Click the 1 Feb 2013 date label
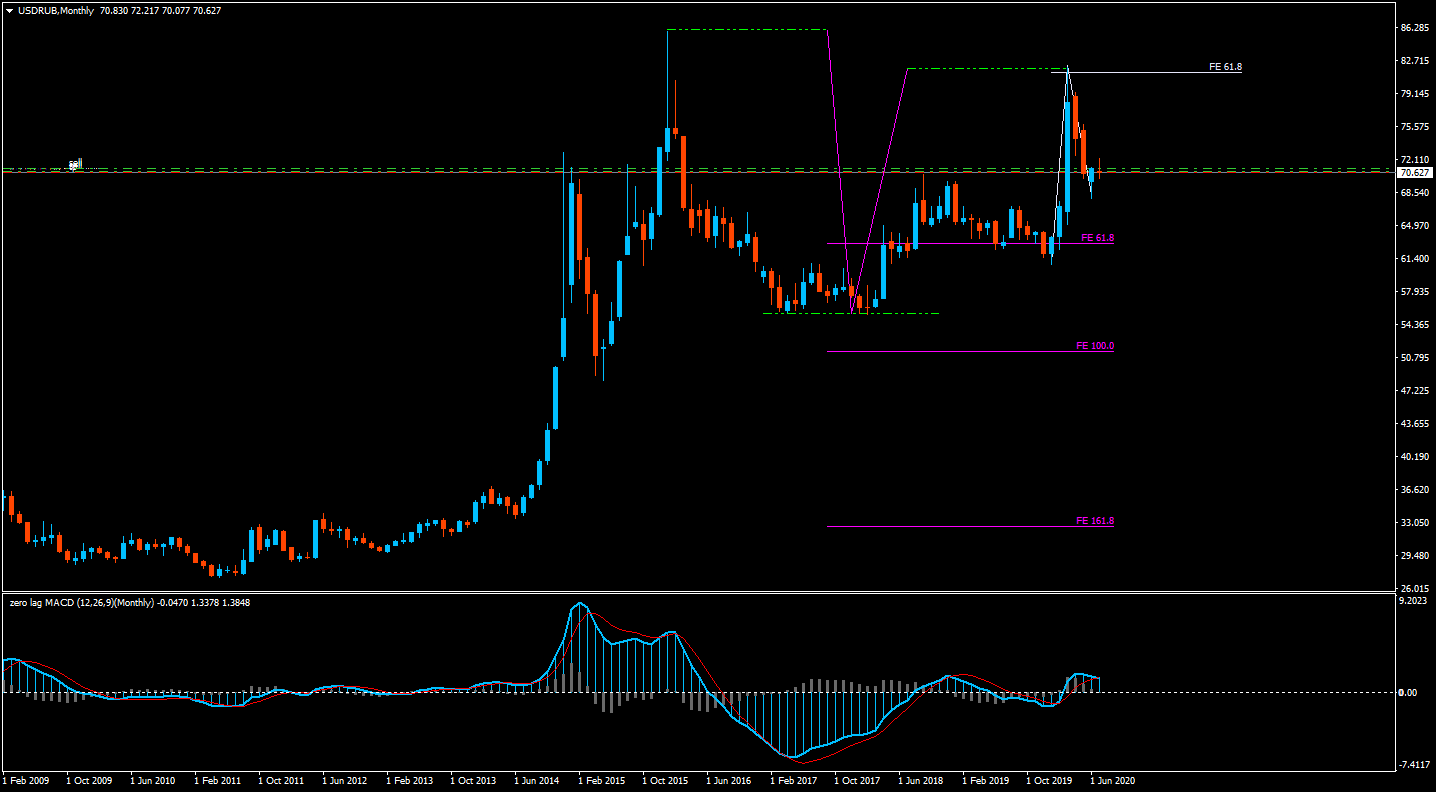1436x792 pixels. (410, 780)
